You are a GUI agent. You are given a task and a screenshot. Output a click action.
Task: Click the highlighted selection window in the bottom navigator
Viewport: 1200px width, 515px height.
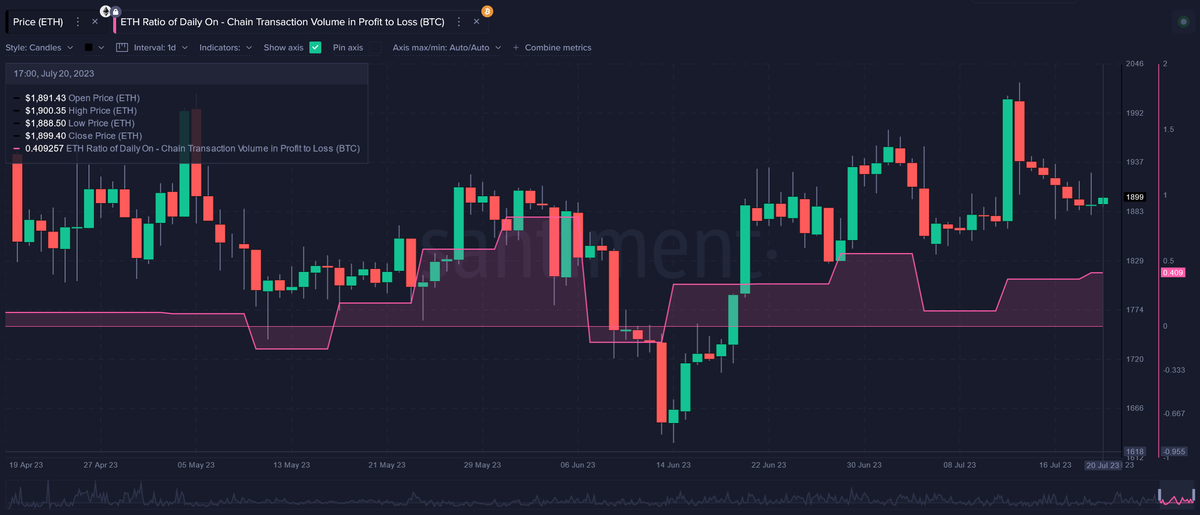click(1175, 496)
